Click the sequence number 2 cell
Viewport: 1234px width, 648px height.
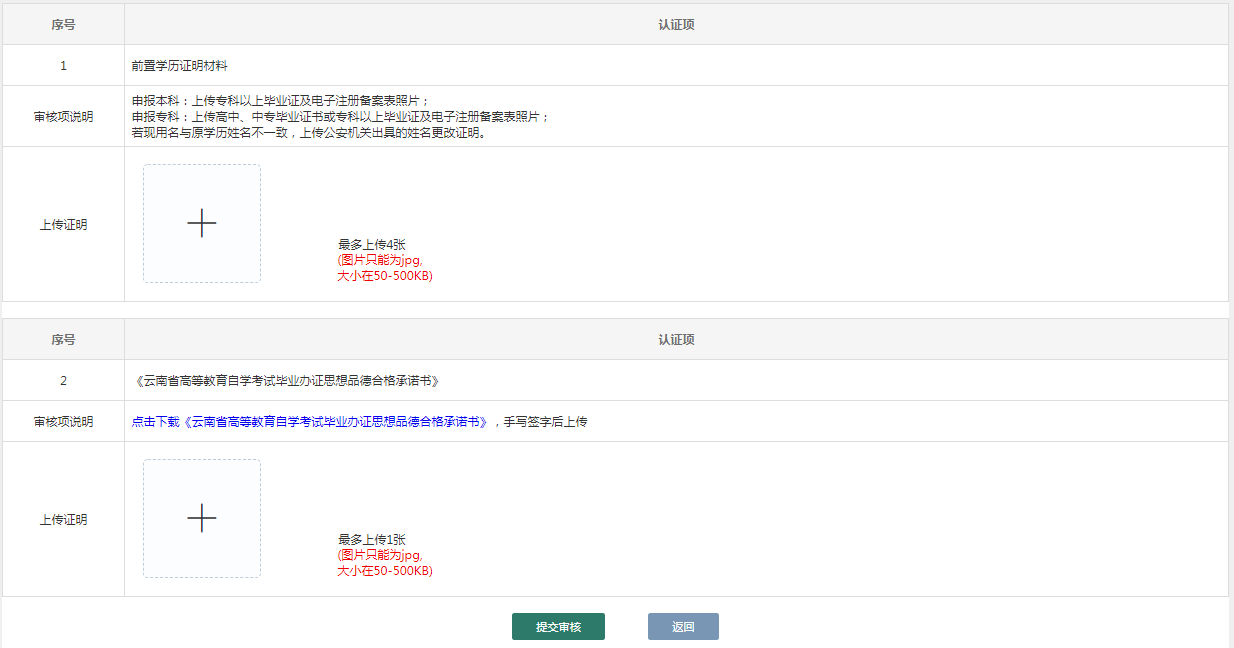(63, 381)
